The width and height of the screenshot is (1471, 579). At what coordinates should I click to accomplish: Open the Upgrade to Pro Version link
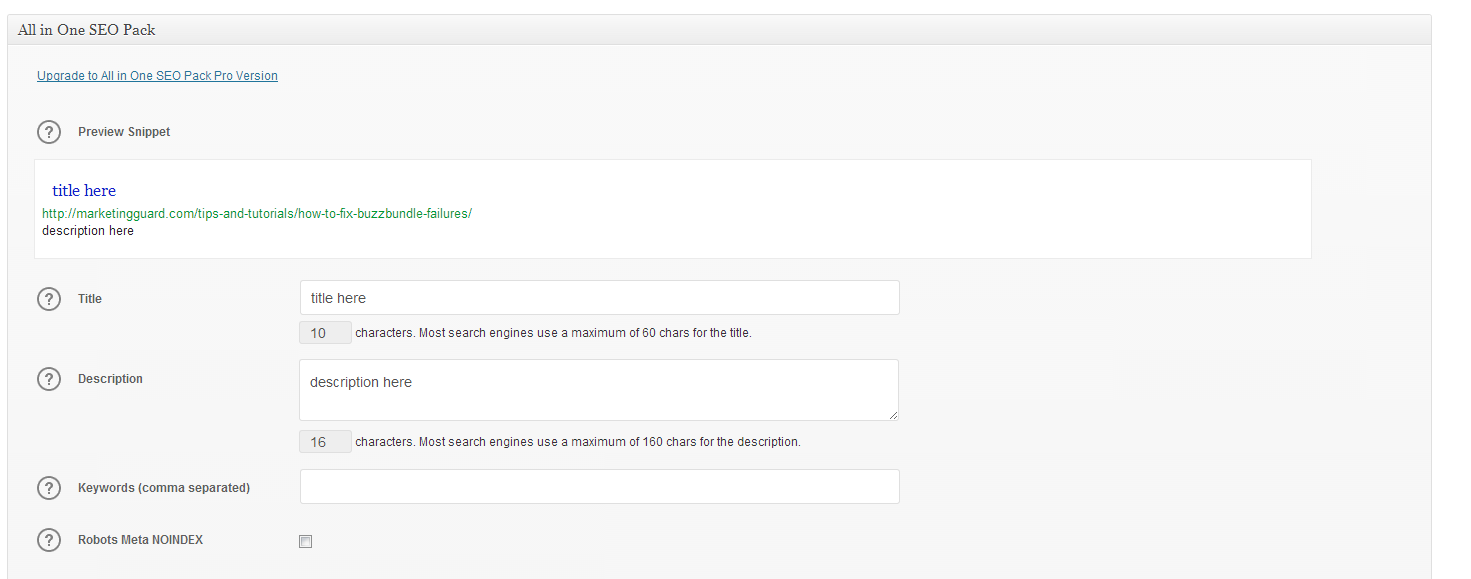157,76
